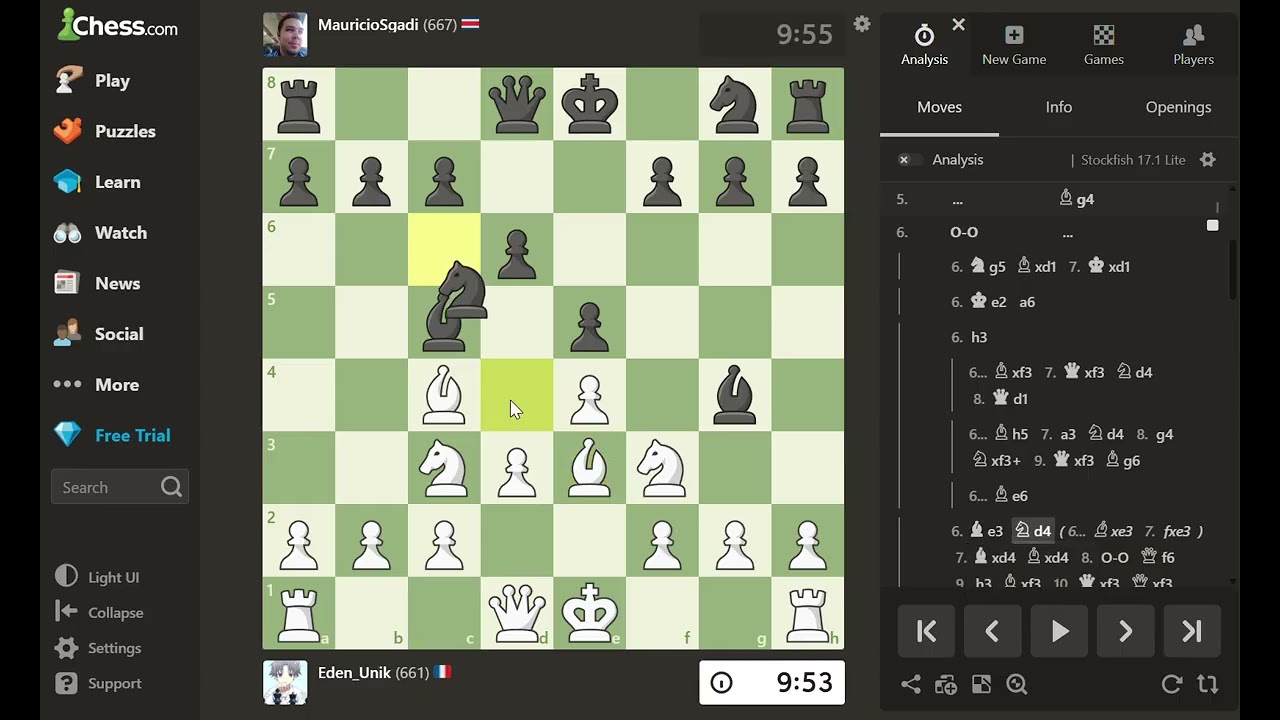Select the white bishop on c4
The height and width of the screenshot is (720, 1280).
coord(444,394)
